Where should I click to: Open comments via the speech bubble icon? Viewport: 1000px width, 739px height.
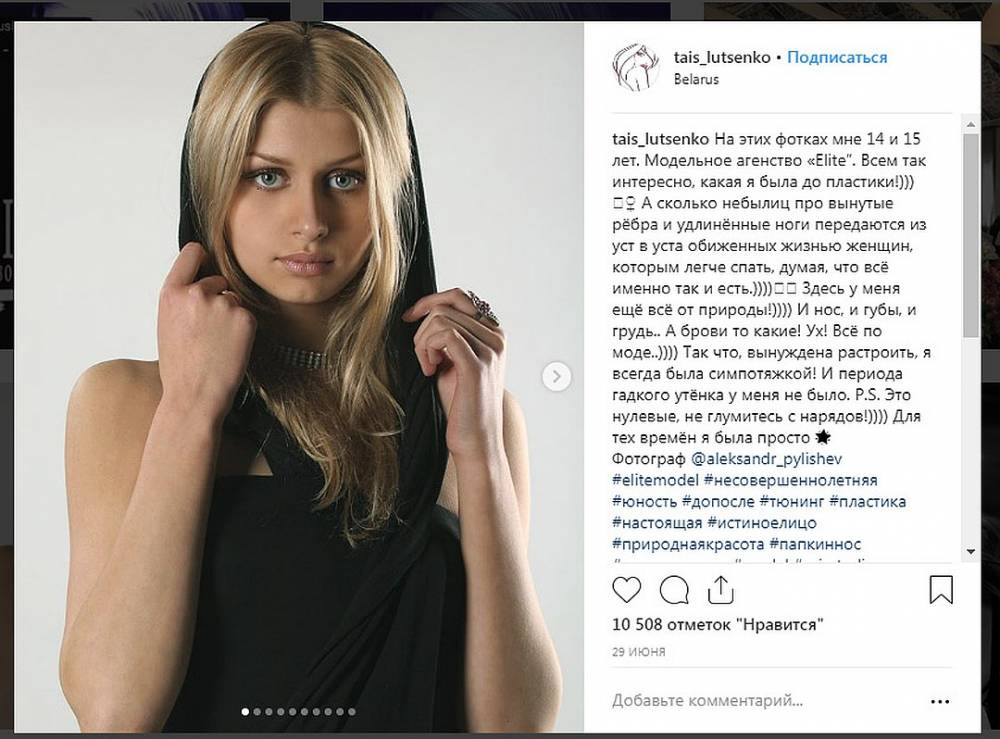(674, 590)
